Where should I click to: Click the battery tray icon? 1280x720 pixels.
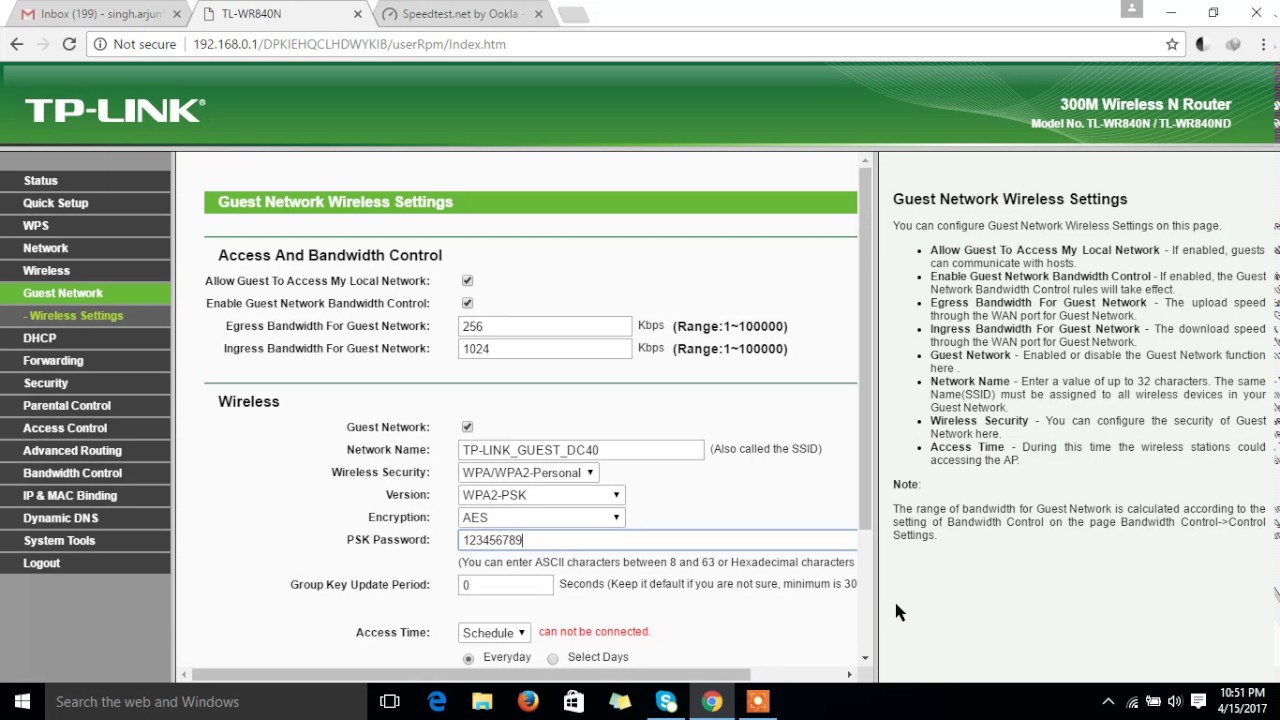tap(1153, 702)
